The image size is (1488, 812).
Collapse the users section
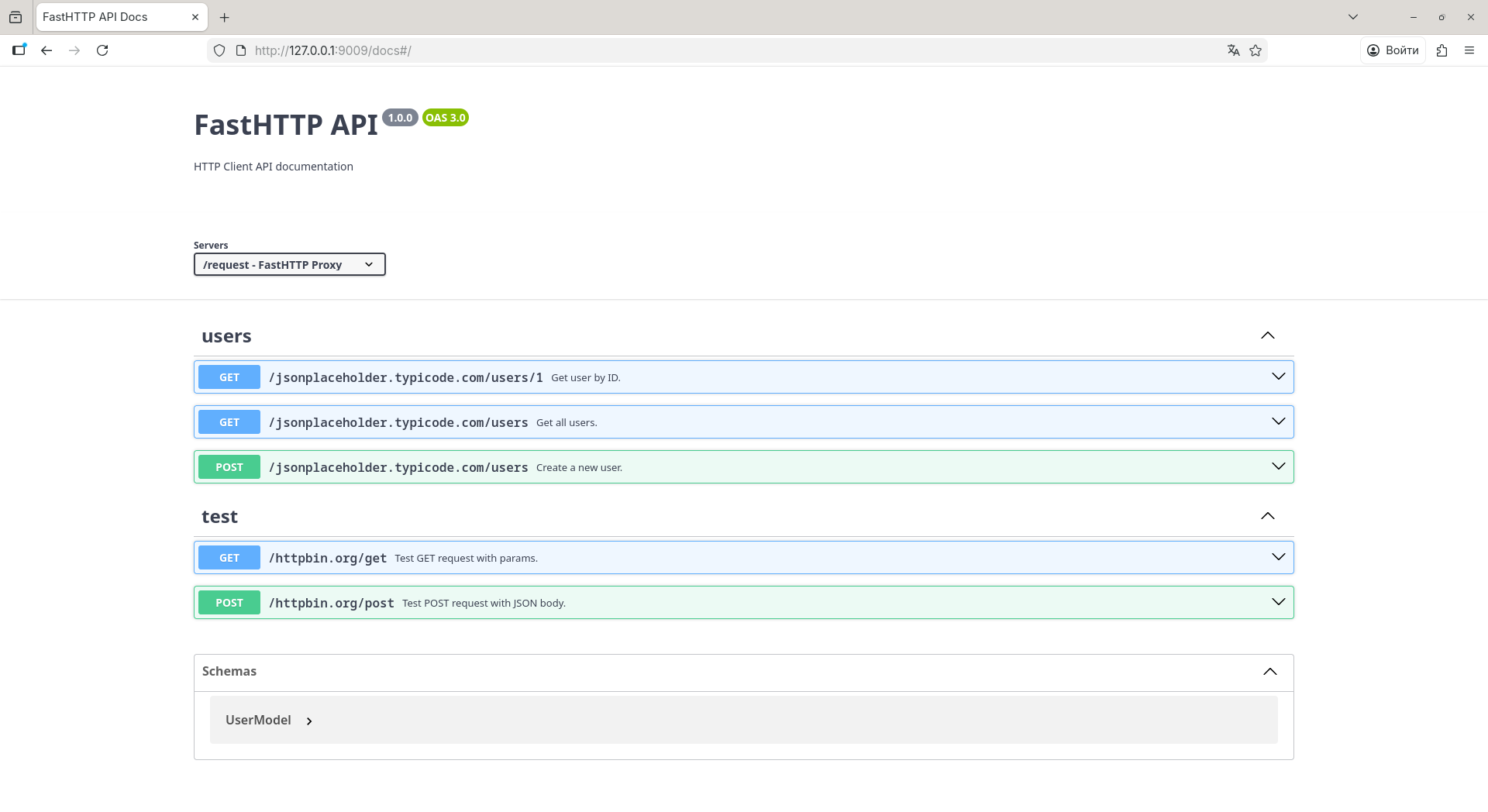click(744, 336)
